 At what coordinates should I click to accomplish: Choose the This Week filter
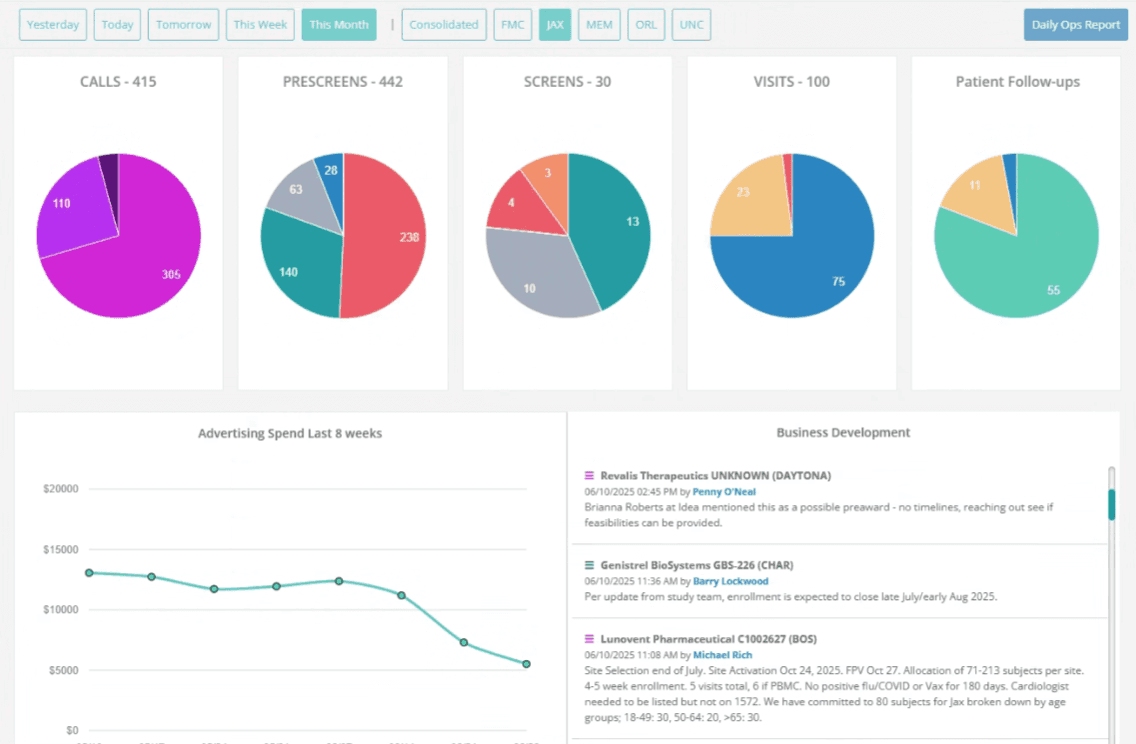pyautogui.click(x=260, y=25)
